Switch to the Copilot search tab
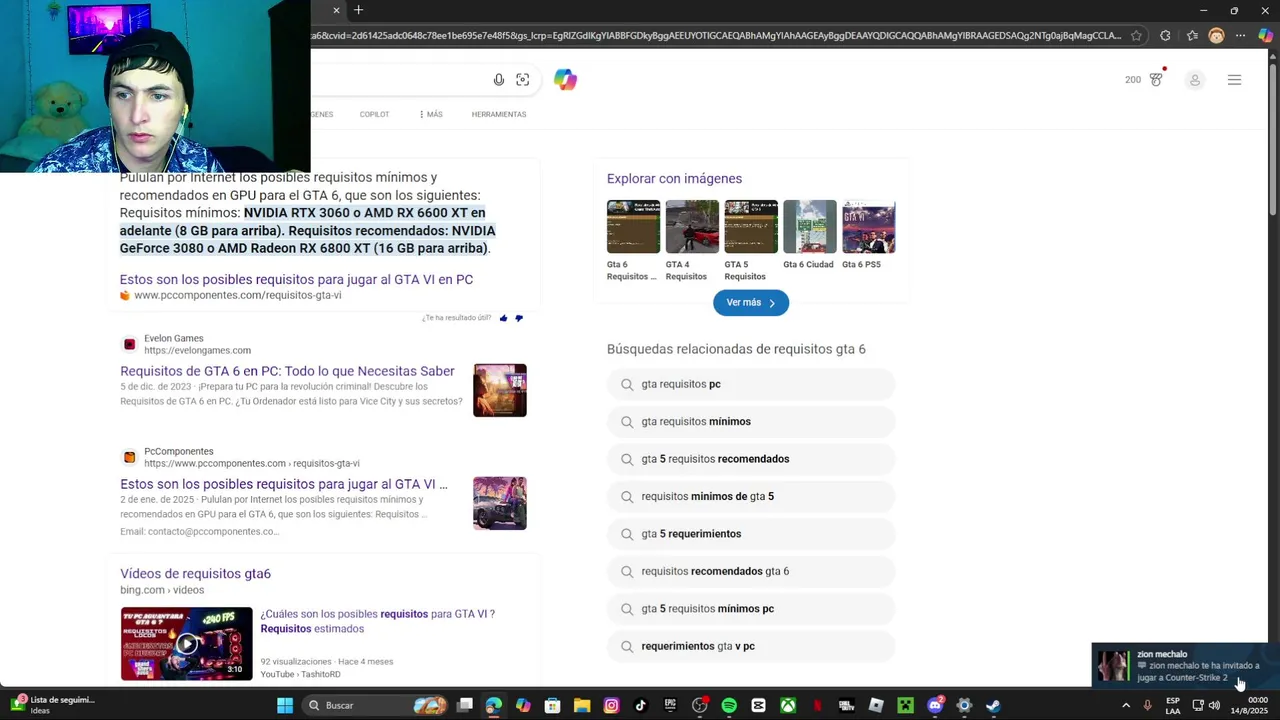Screen dimensions: 1280x720 pyautogui.click(x=374, y=114)
